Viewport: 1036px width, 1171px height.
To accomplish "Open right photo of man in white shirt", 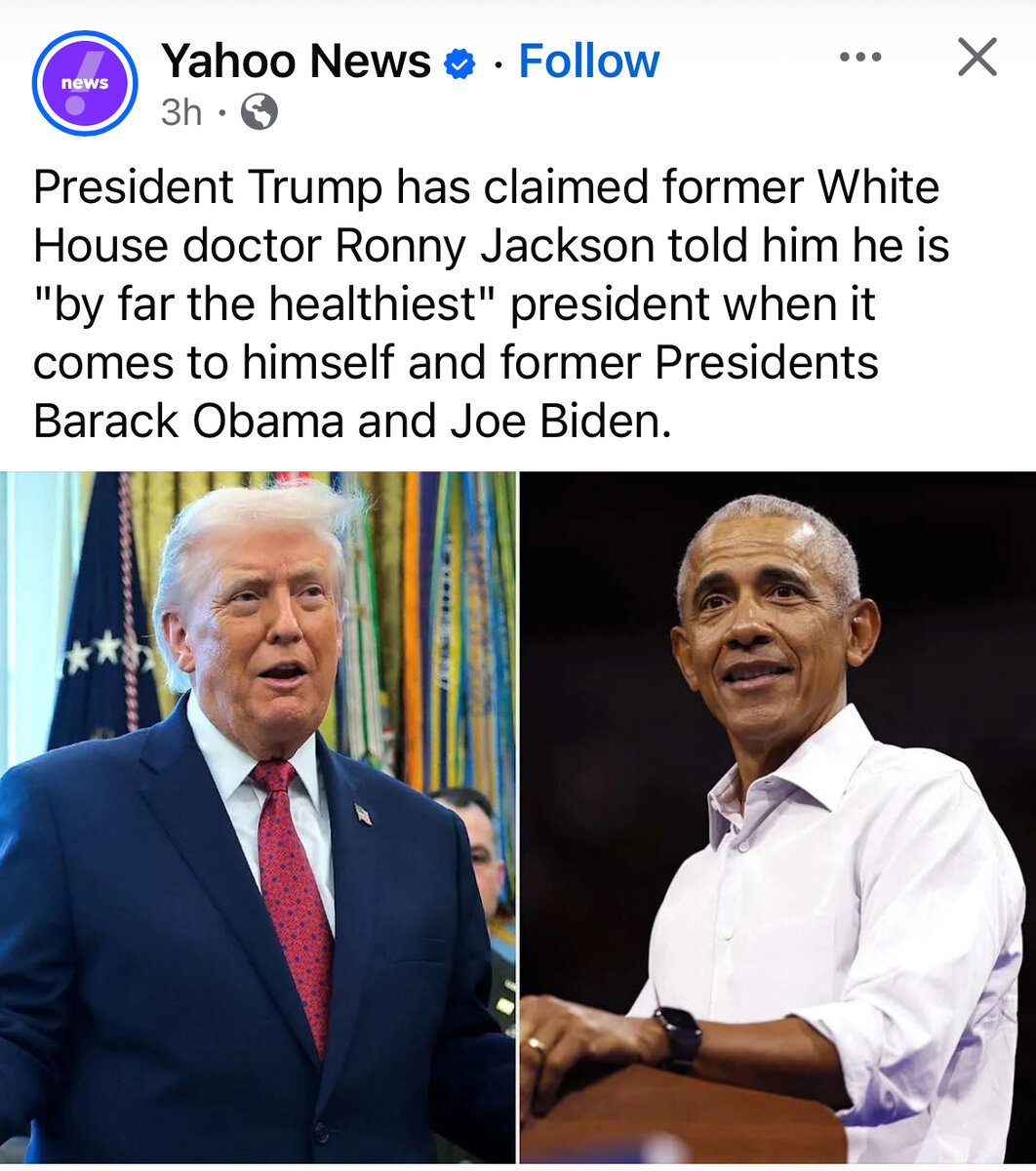I will tap(777, 817).
